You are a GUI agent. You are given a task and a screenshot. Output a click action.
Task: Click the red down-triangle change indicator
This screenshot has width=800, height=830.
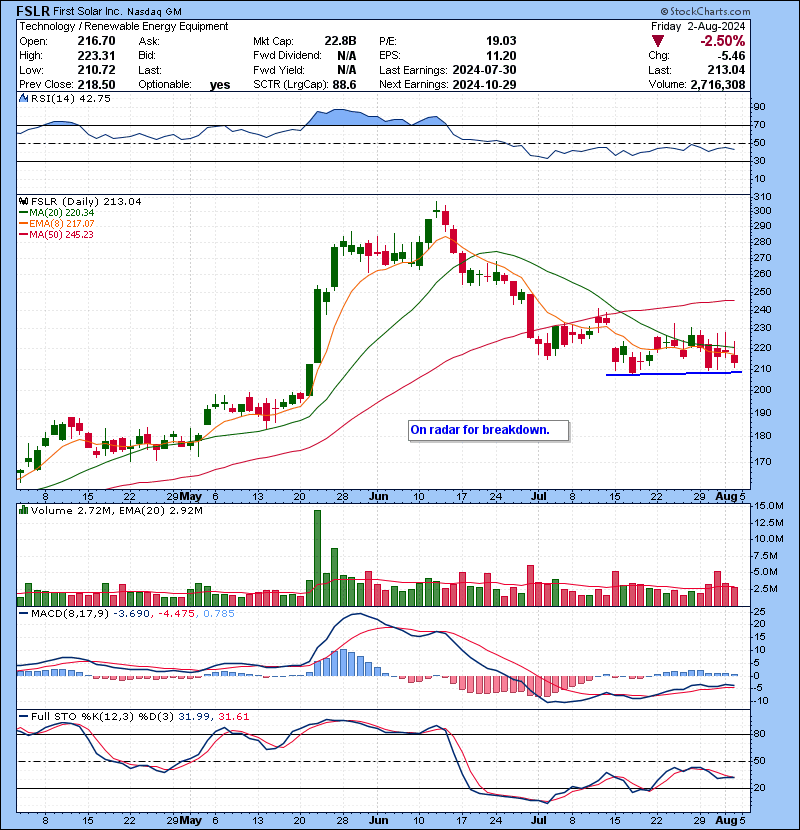point(658,41)
